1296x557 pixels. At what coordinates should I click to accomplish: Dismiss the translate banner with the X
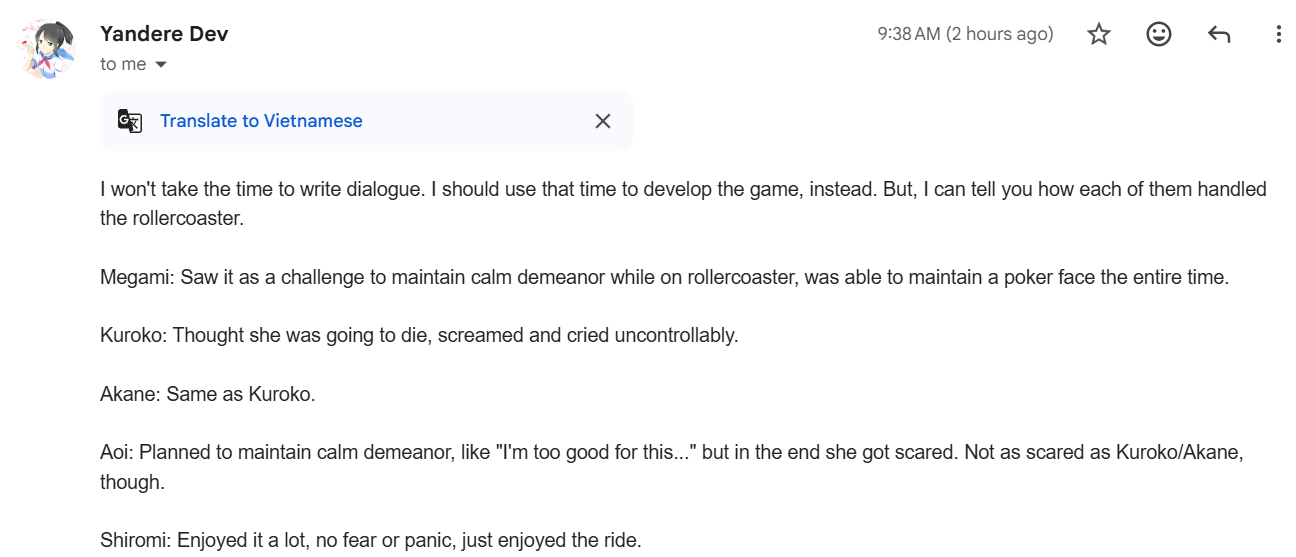(x=603, y=121)
